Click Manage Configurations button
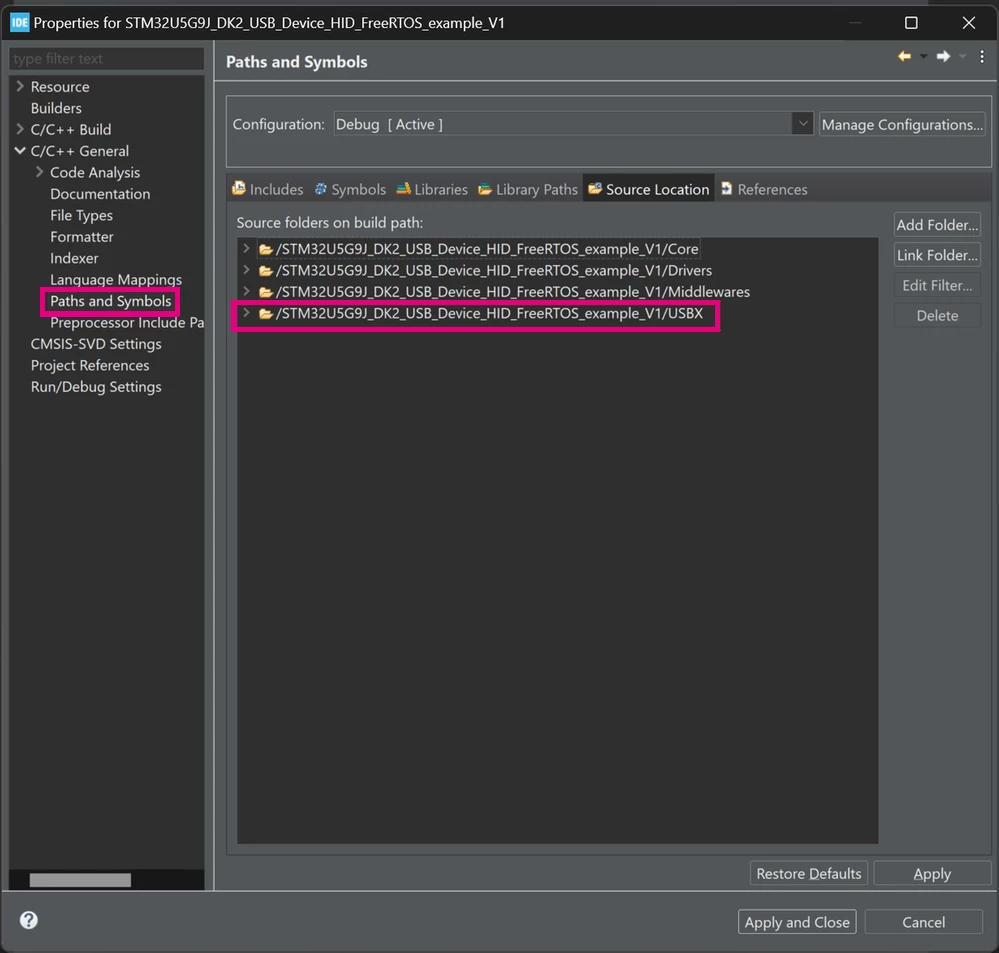The height and width of the screenshot is (953, 999). [x=902, y=124]
